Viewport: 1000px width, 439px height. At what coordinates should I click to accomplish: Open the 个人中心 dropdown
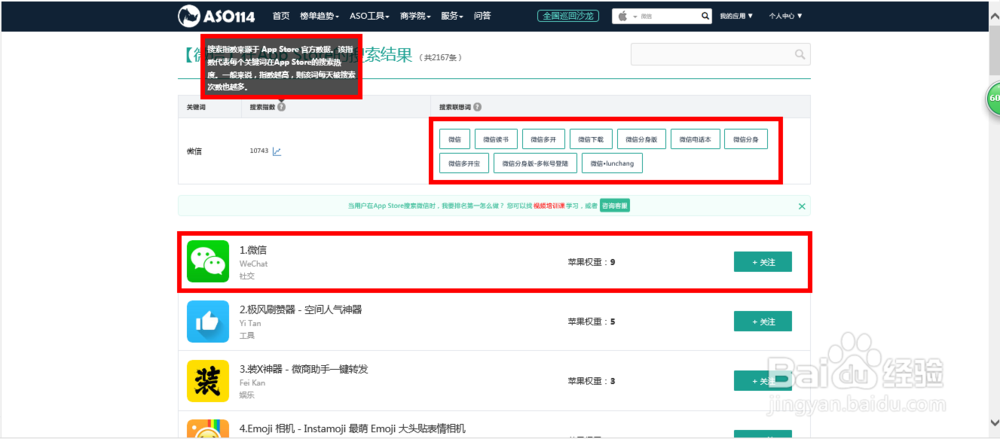pos(786,16)
